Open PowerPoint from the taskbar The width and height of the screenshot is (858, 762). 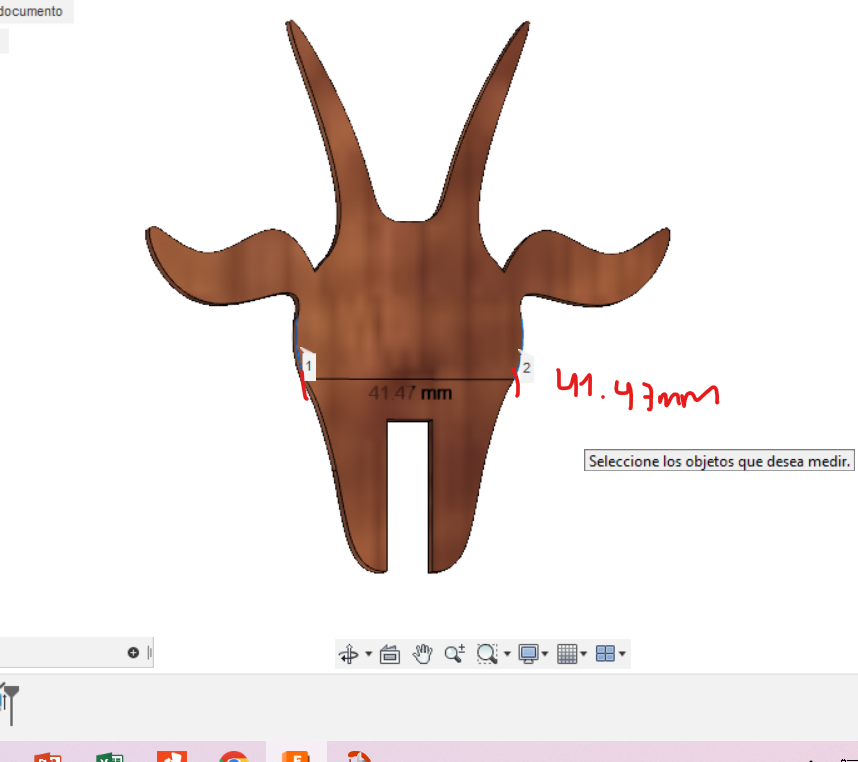pos(48,757)
